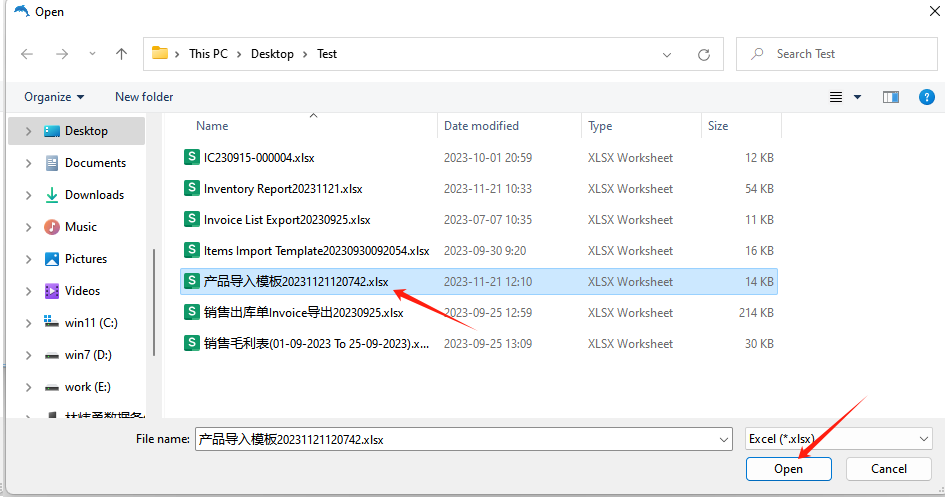Open the view options dropdown arrow
This screenshot has width=945, height=497.
(858, 97)
